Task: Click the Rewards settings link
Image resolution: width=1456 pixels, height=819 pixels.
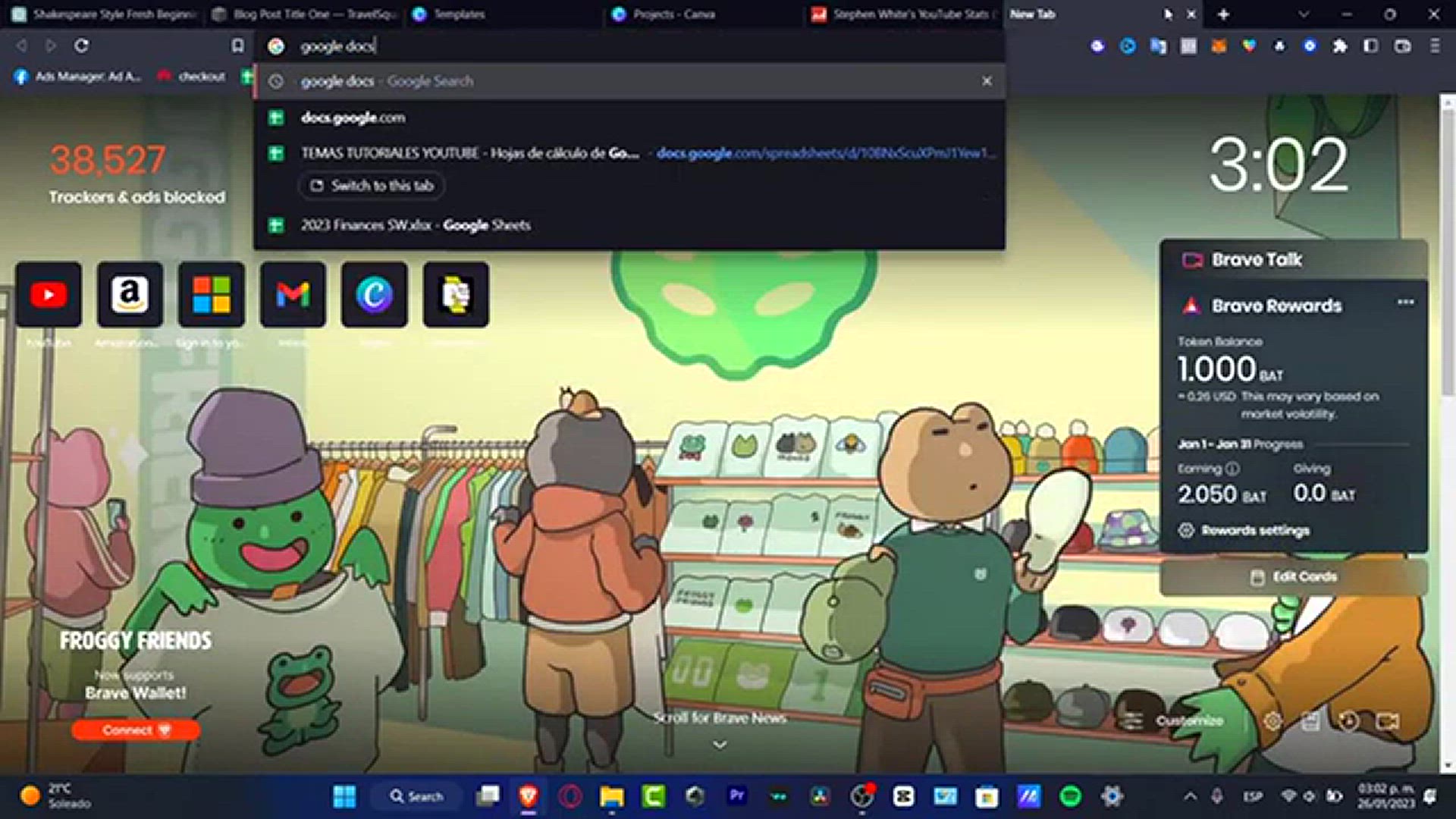Action: click(1254, 530)
